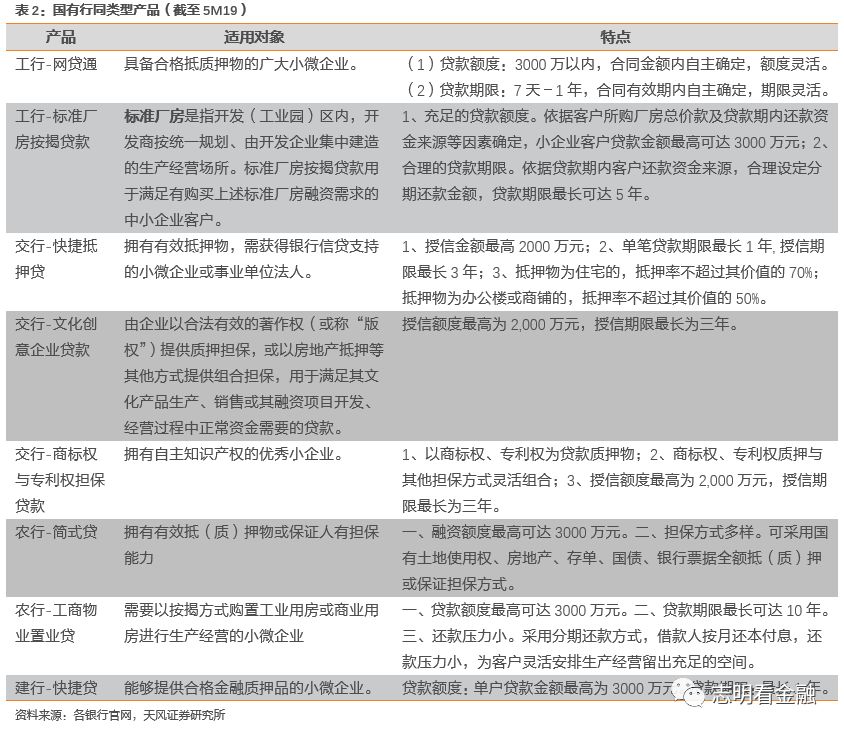Click '拥有自主知识产权的优秀小企业' cell

tap(234, 454)
